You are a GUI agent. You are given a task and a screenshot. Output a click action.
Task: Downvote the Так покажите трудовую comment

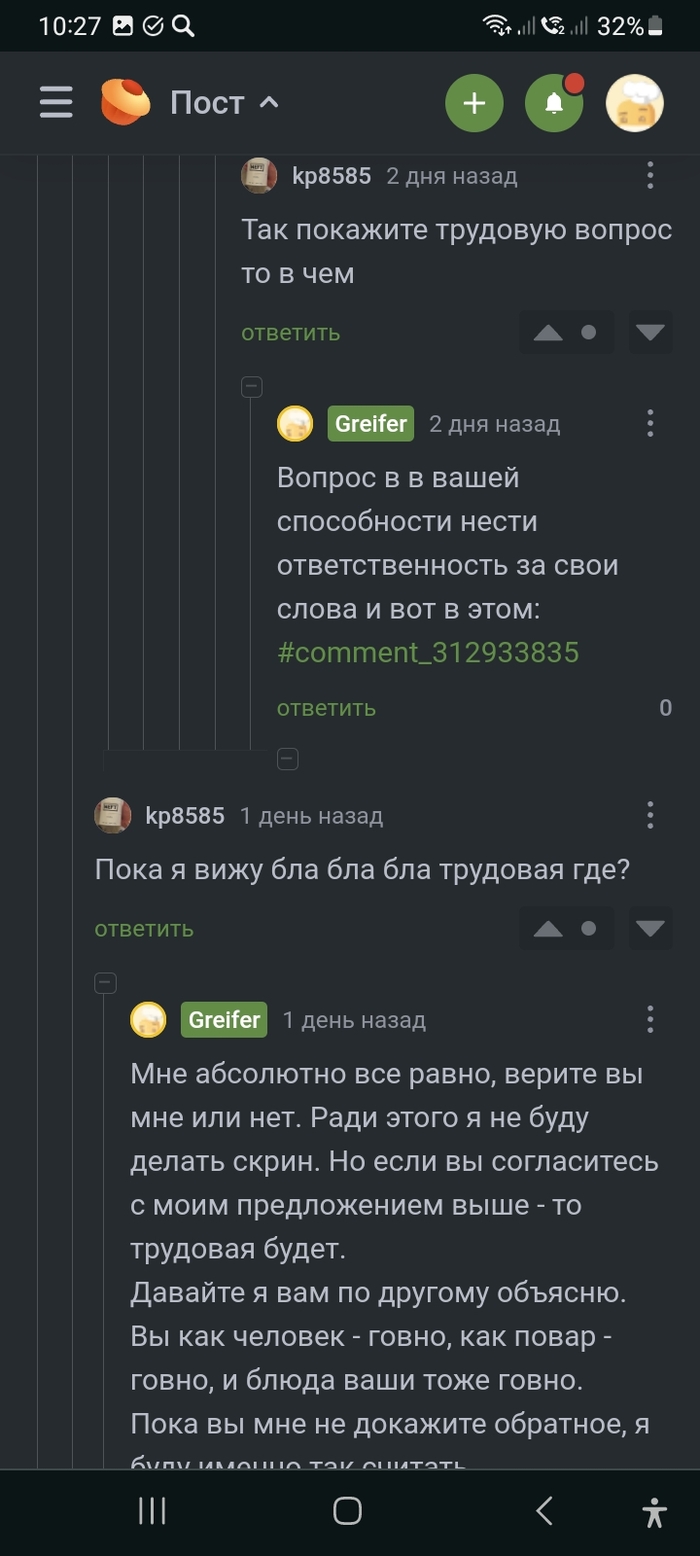coord(651,333)
